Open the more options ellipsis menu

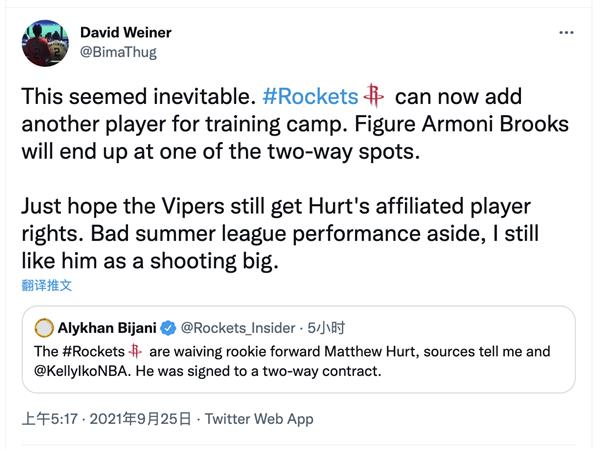tap(566, 32)
